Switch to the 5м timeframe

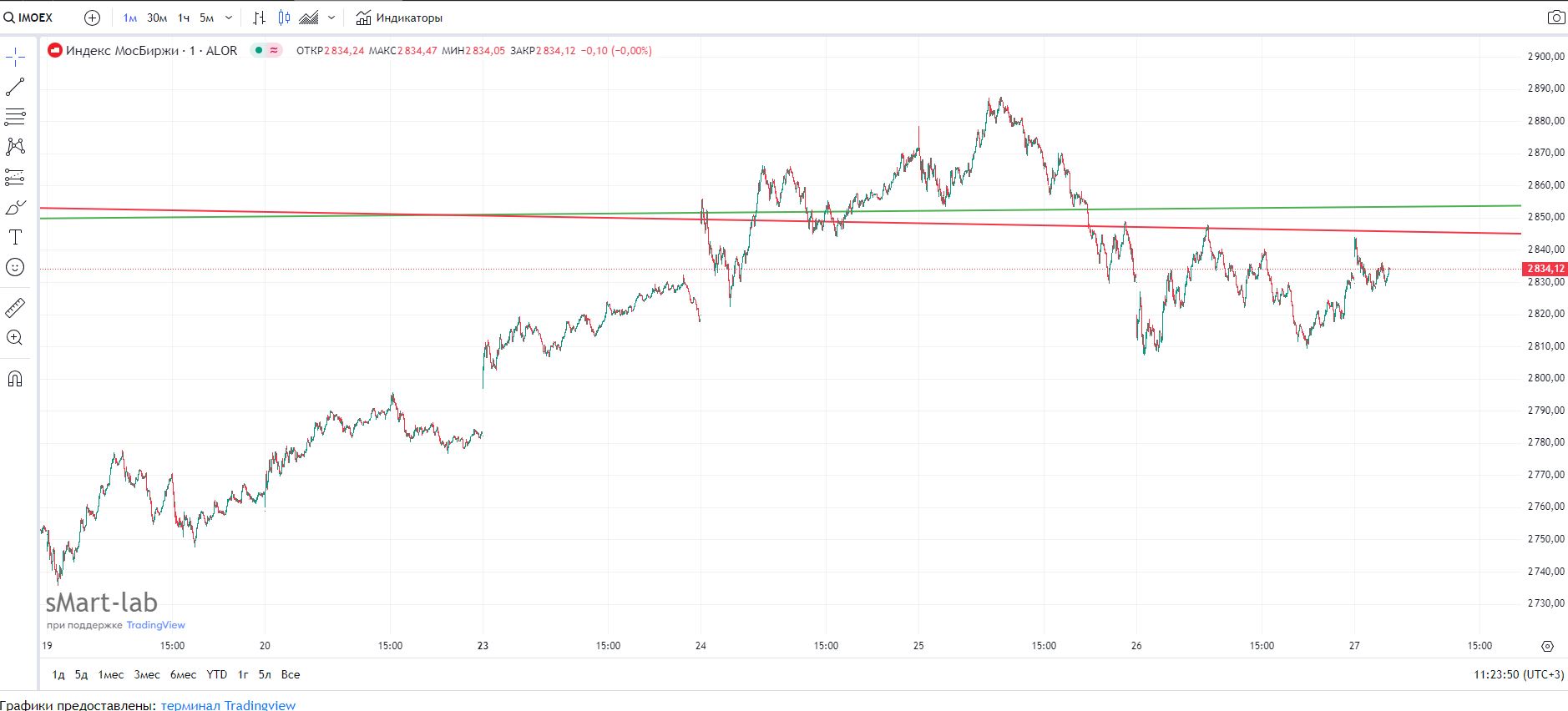pos(206,18)
